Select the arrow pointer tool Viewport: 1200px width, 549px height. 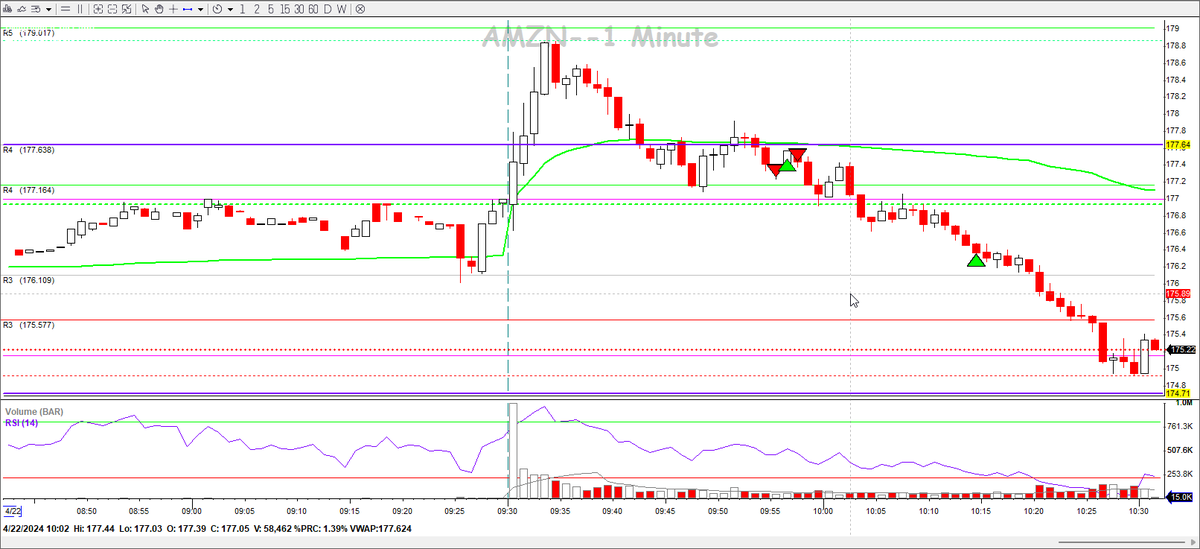click(145, 9)
